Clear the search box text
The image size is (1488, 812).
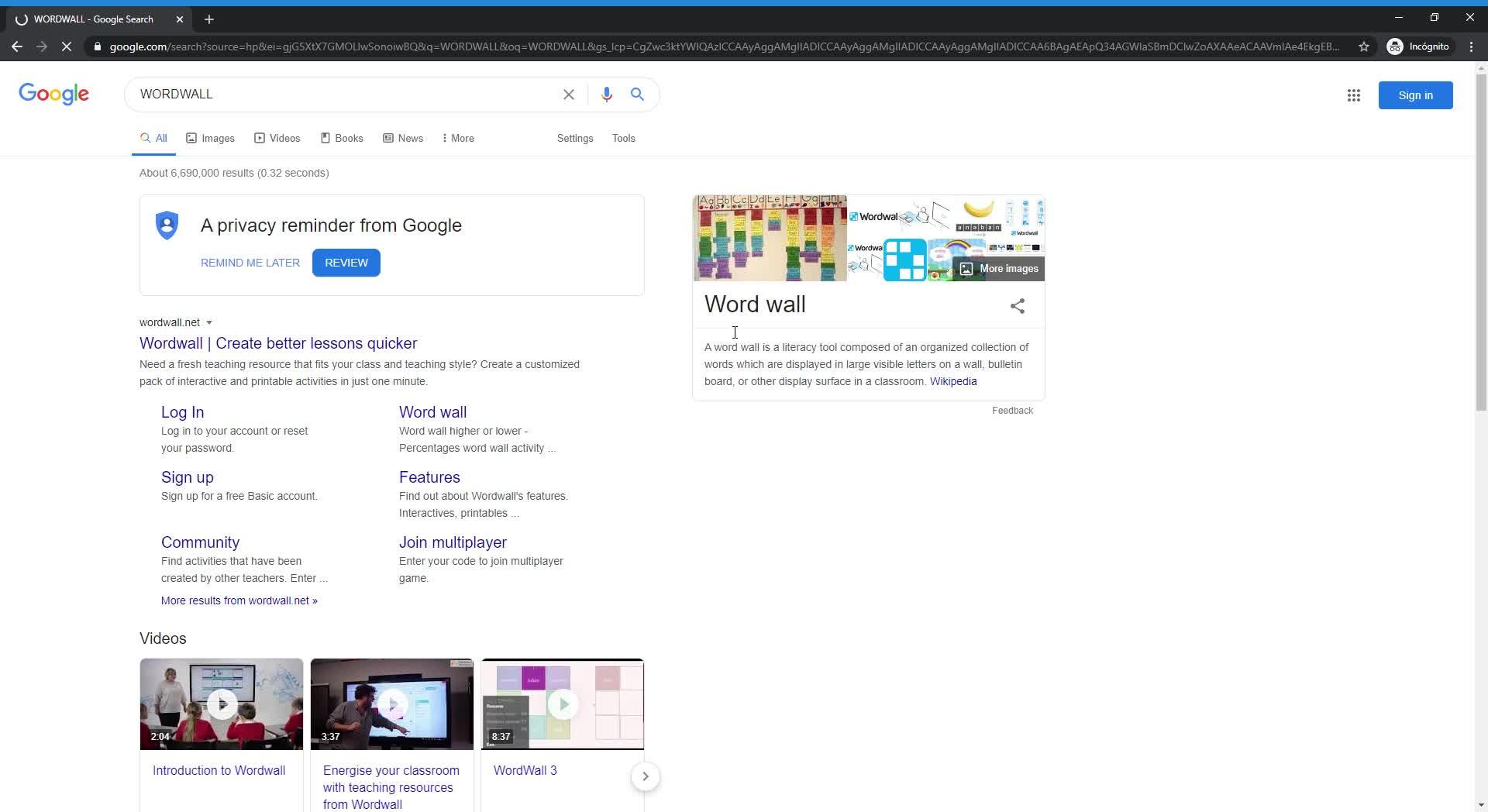[x=569, y=95]
